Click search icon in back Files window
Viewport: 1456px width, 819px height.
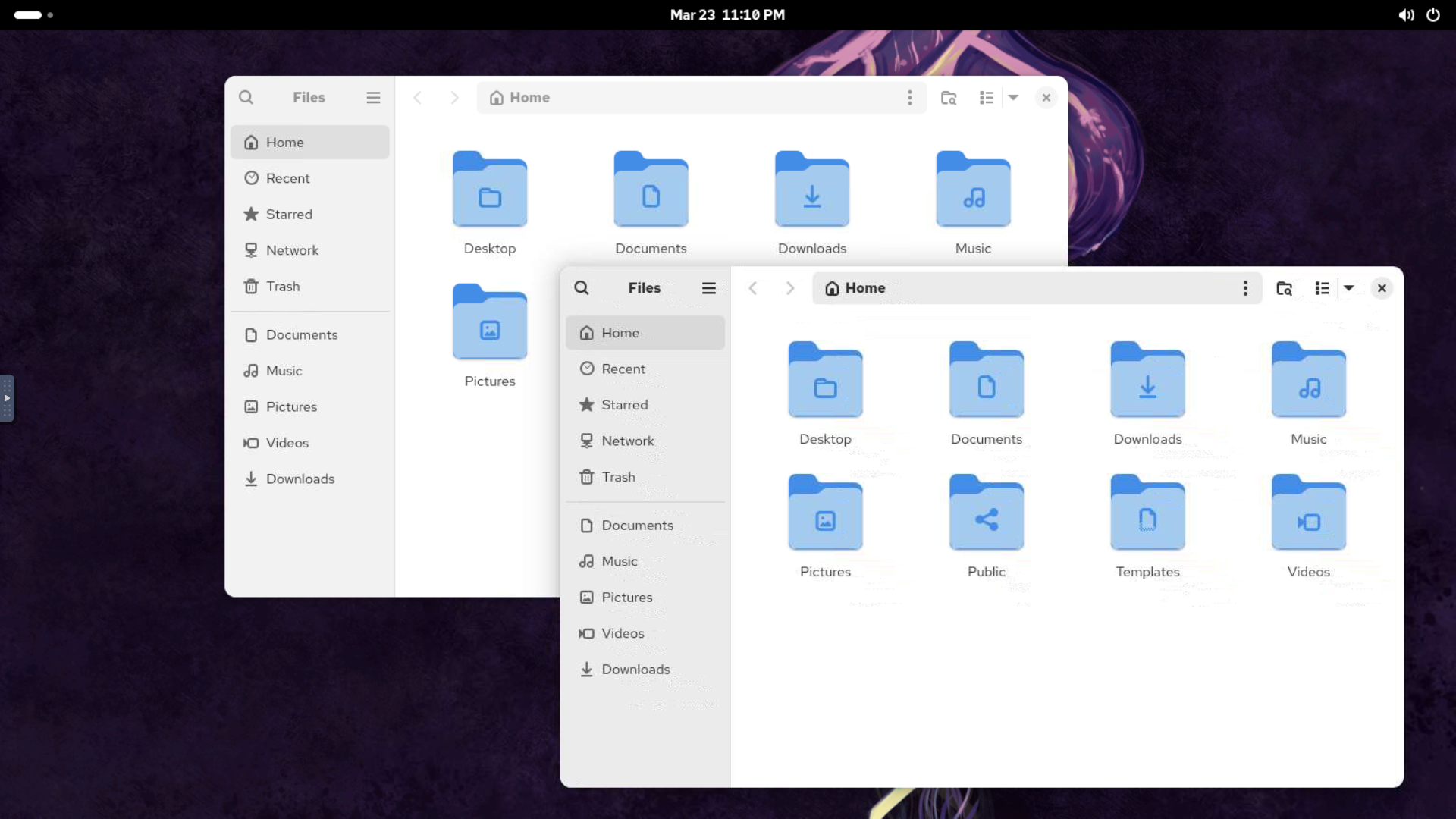click(x=246, y=98)
